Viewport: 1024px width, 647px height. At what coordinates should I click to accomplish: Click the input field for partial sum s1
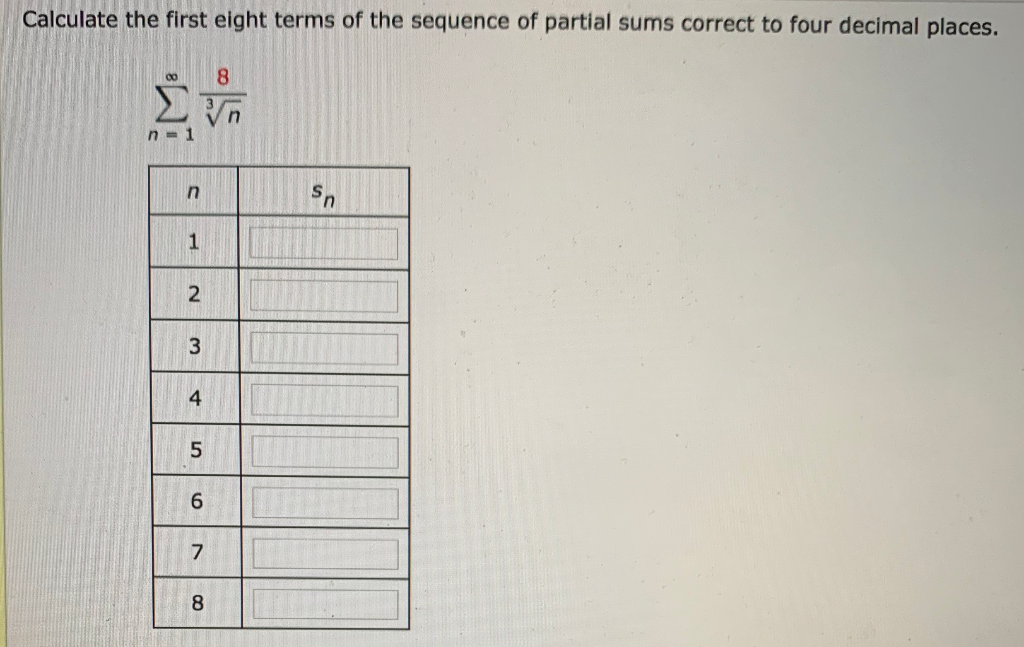point(324,242)
